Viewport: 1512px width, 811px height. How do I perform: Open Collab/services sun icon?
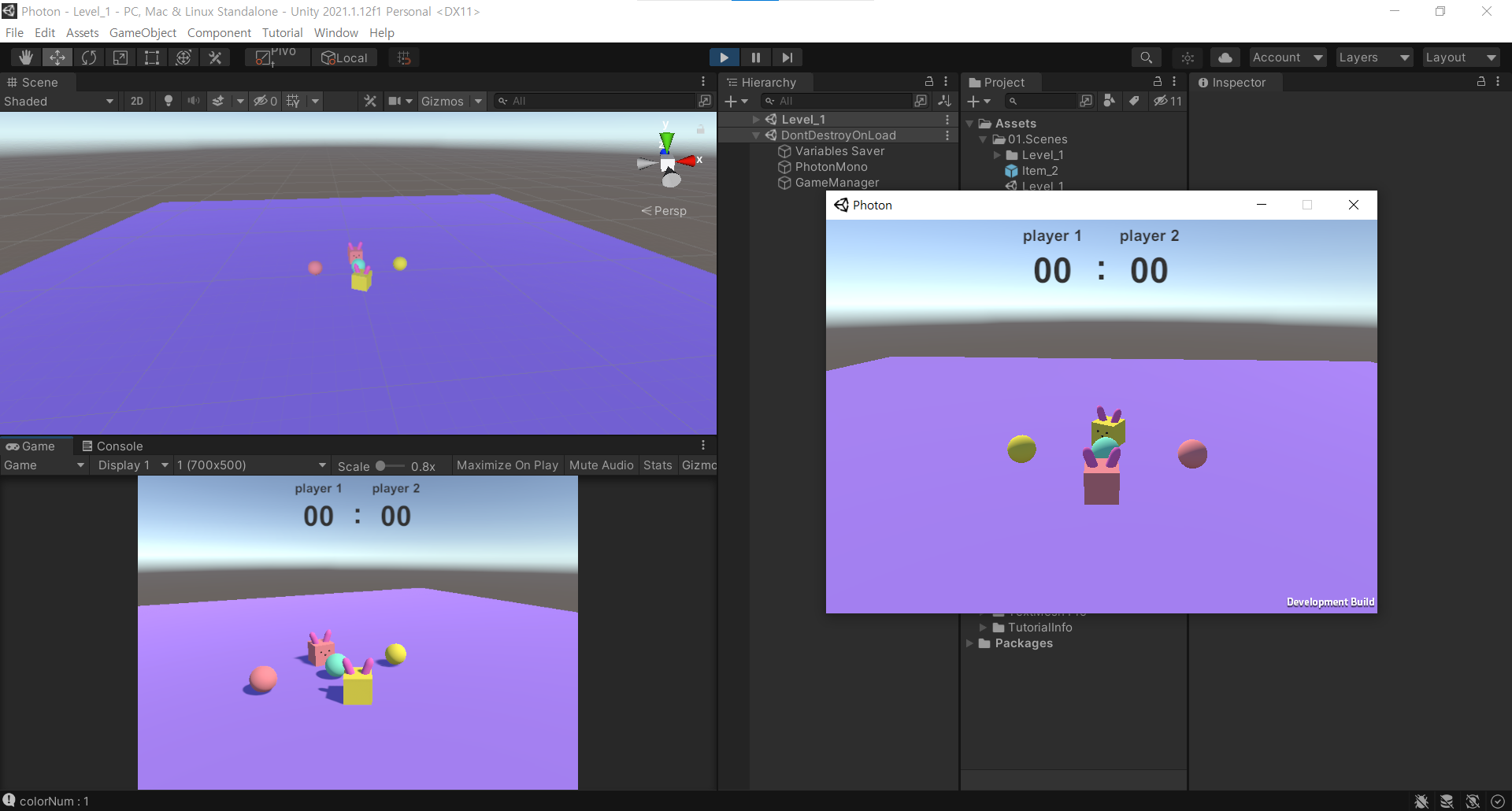pos(1188,57)
